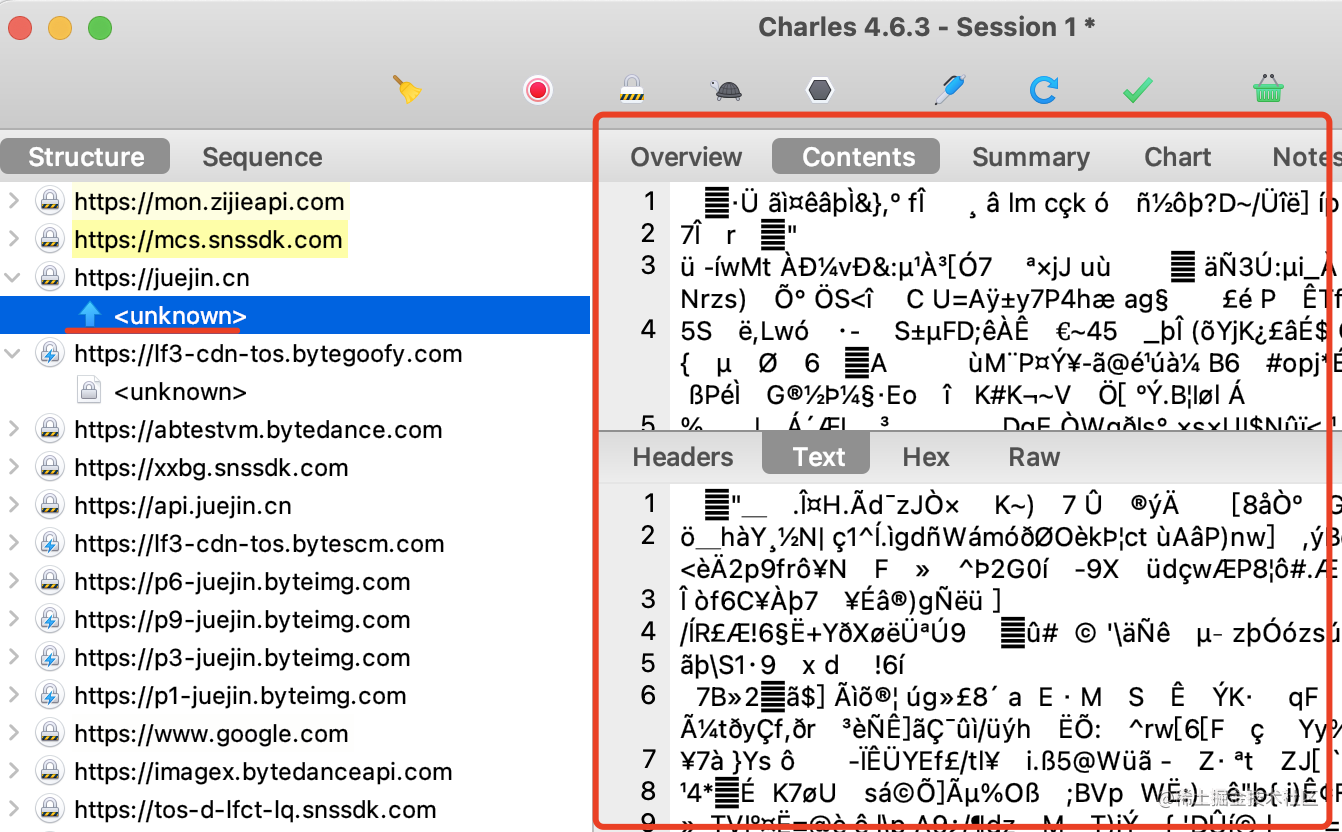
Task: Toggle recording with the red record button
Action: [x=538, y=91]
